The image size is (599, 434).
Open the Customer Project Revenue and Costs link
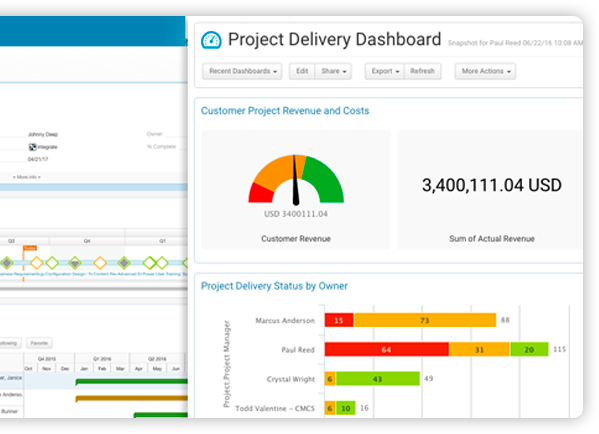coord(285,111)
